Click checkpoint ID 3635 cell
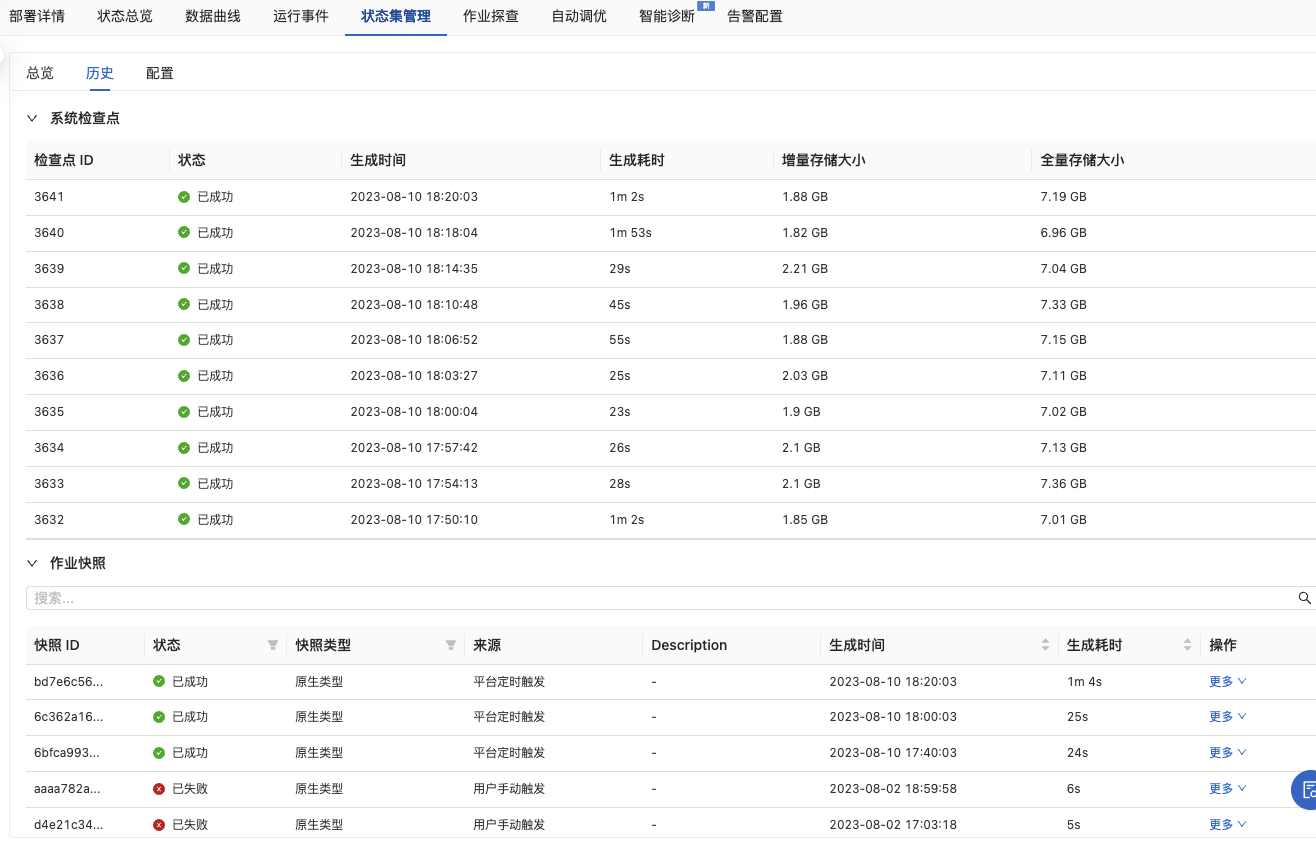This screenshot has width=1316, height=843. [x=49, y=412]
